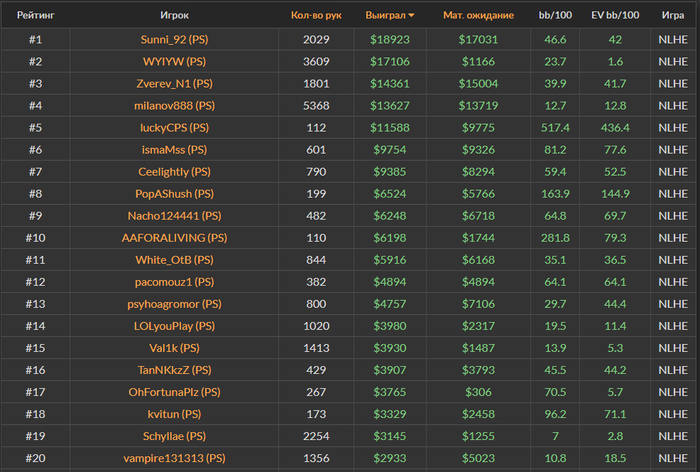Sort descending via arrow next to Выиграл
Image resolution: width=700 pixels, height=472 pixels.
pyautogui.click(x=411, y=15)
